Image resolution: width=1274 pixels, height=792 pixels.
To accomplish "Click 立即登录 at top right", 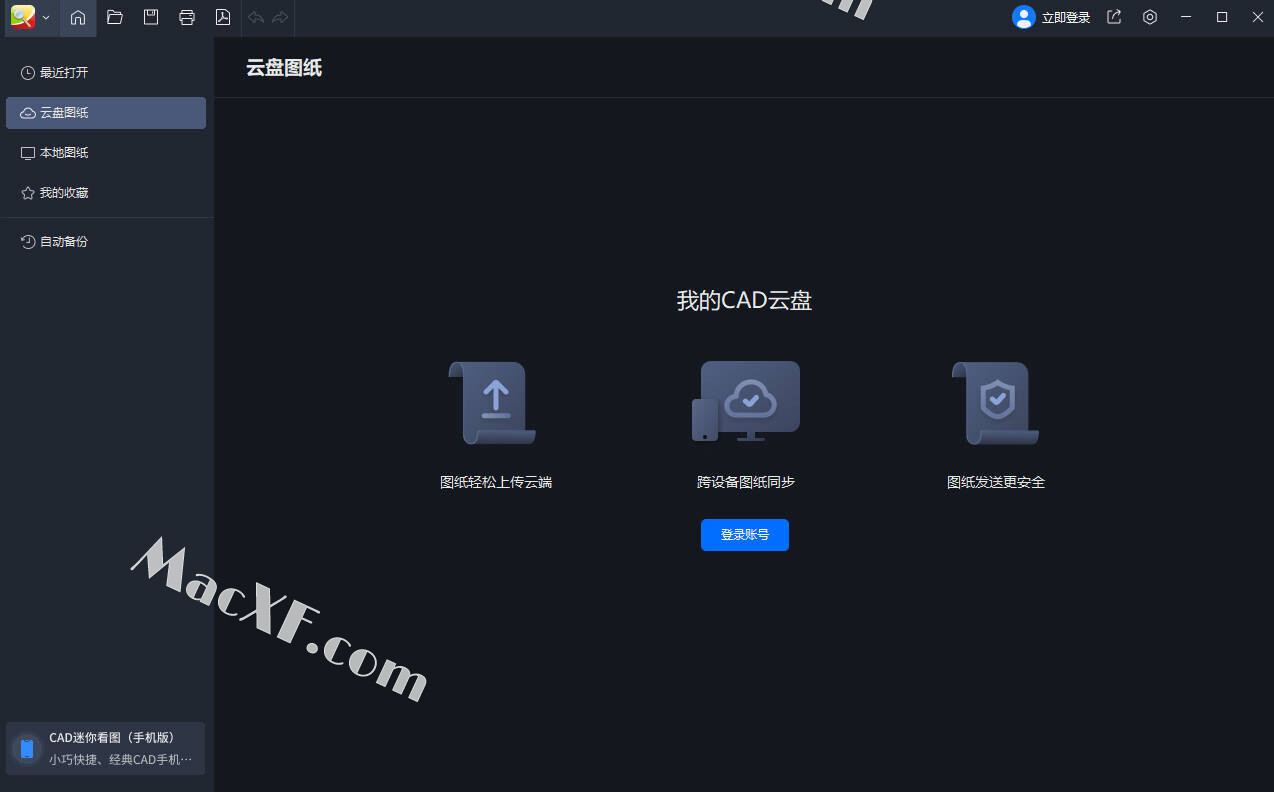I will point(1066,17).
